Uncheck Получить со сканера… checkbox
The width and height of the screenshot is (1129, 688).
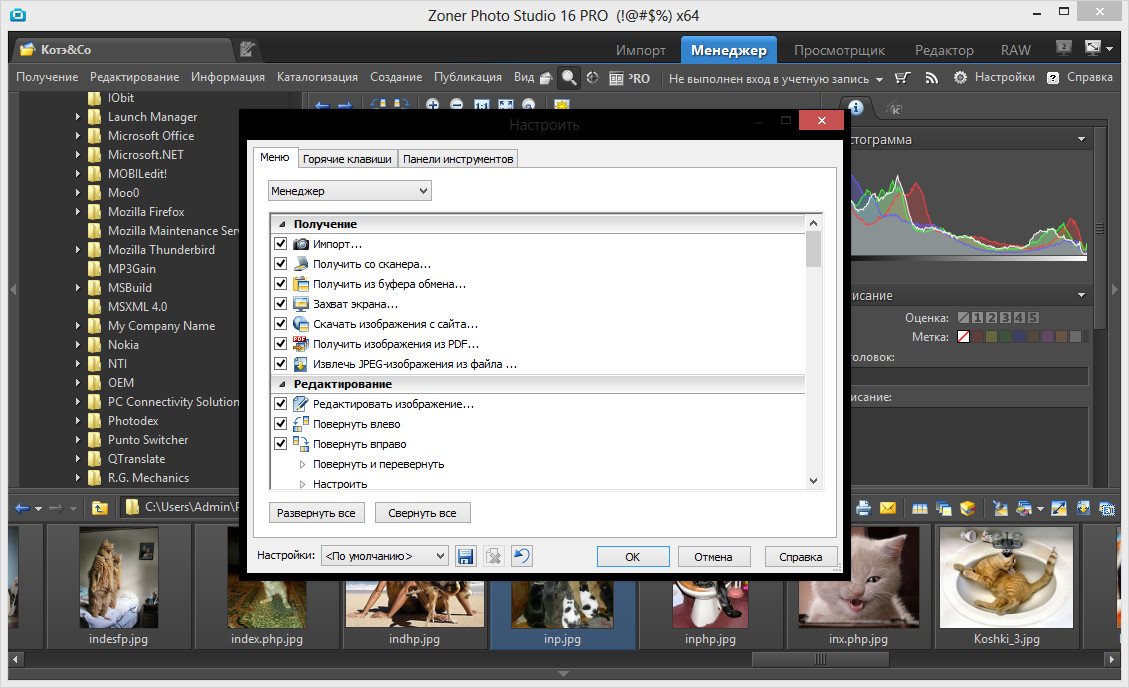281,264
